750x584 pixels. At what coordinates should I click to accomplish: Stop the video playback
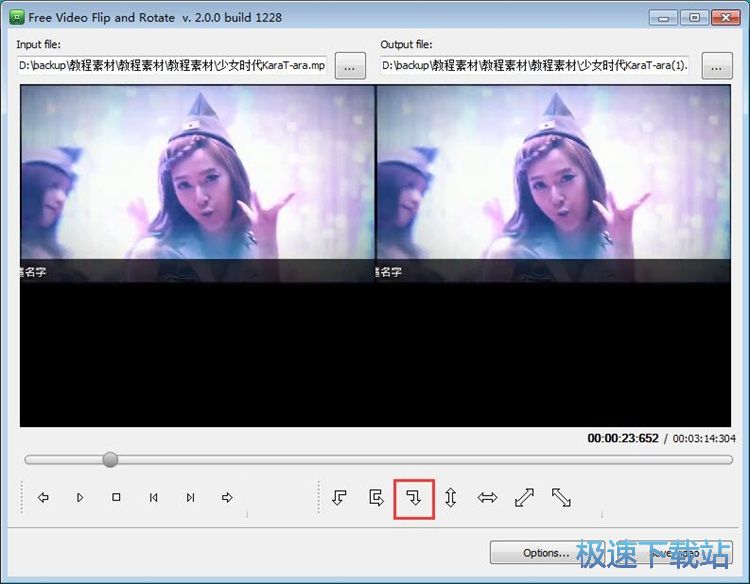pyautogui.click(x=116, y=497)
